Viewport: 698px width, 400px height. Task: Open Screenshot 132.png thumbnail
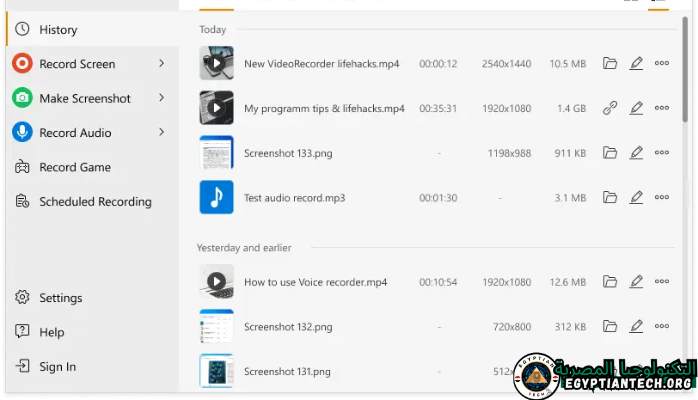click(x=217, y=327)
